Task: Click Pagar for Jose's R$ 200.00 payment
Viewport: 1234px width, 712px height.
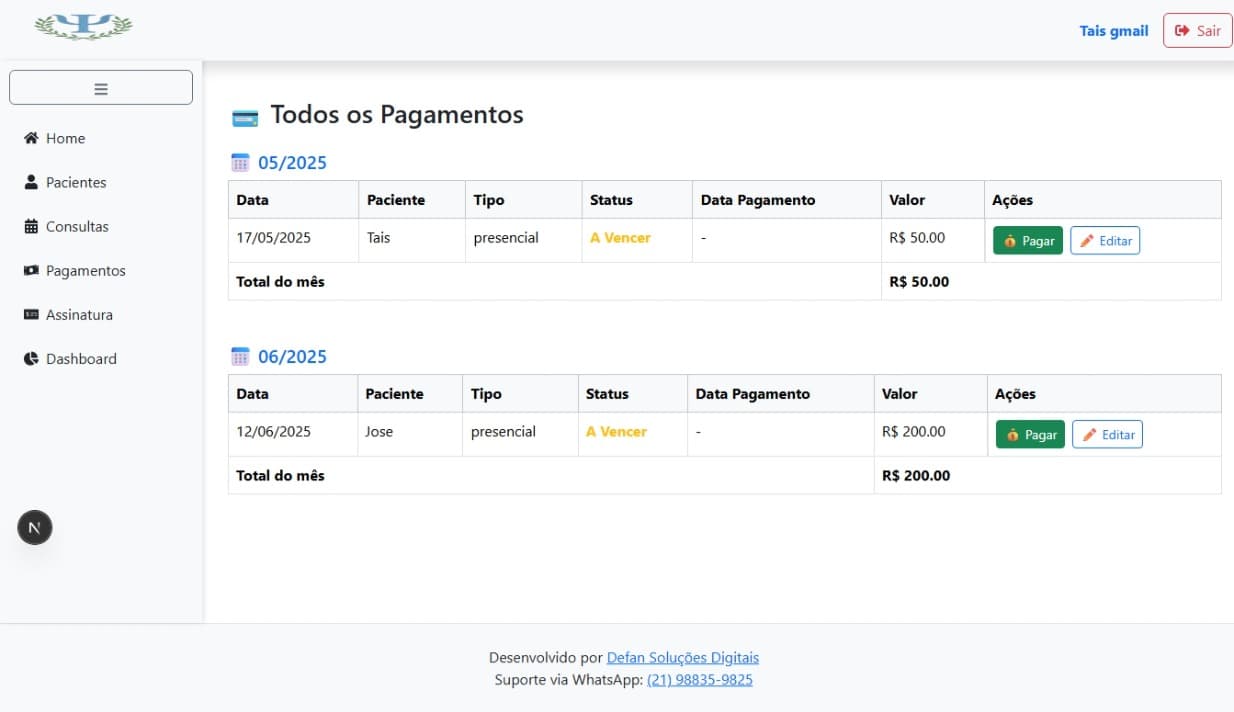Action: click(x=1029, y=434)
